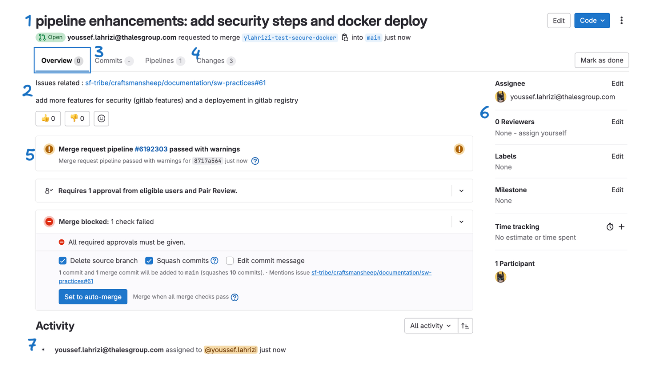Give a thumbs up reaction
Viewport: 660px width, 368px height.
coord(48,118)
